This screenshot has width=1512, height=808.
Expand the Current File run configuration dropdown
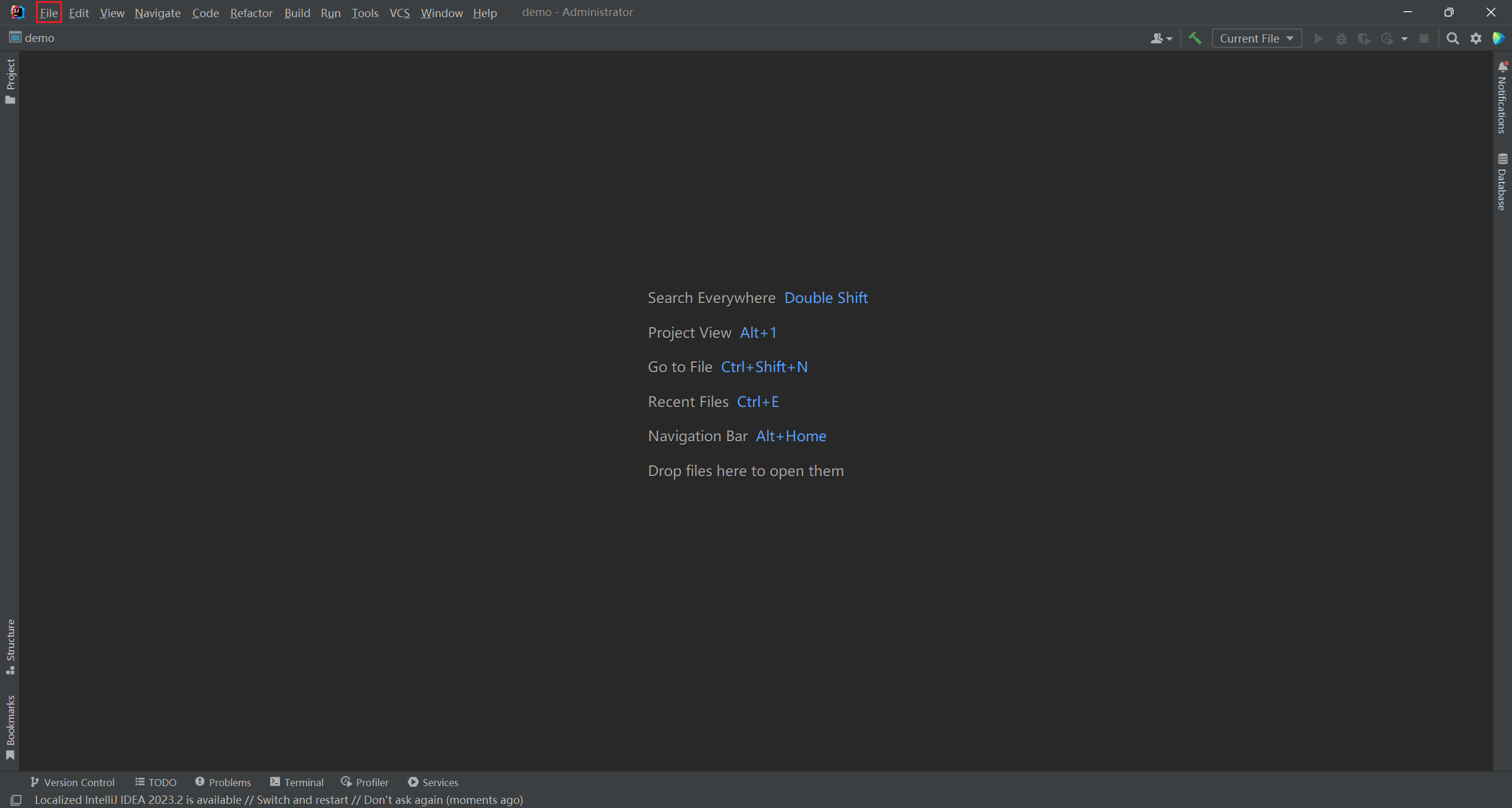click(1256, 38)
